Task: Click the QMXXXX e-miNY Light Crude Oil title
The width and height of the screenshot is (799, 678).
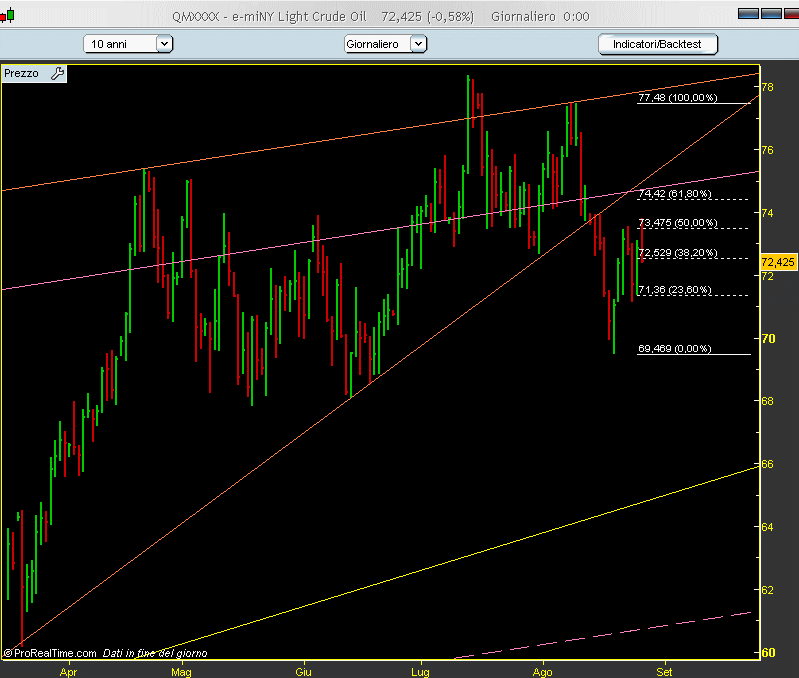Action: pyautogui.click(x=269, y=17)
